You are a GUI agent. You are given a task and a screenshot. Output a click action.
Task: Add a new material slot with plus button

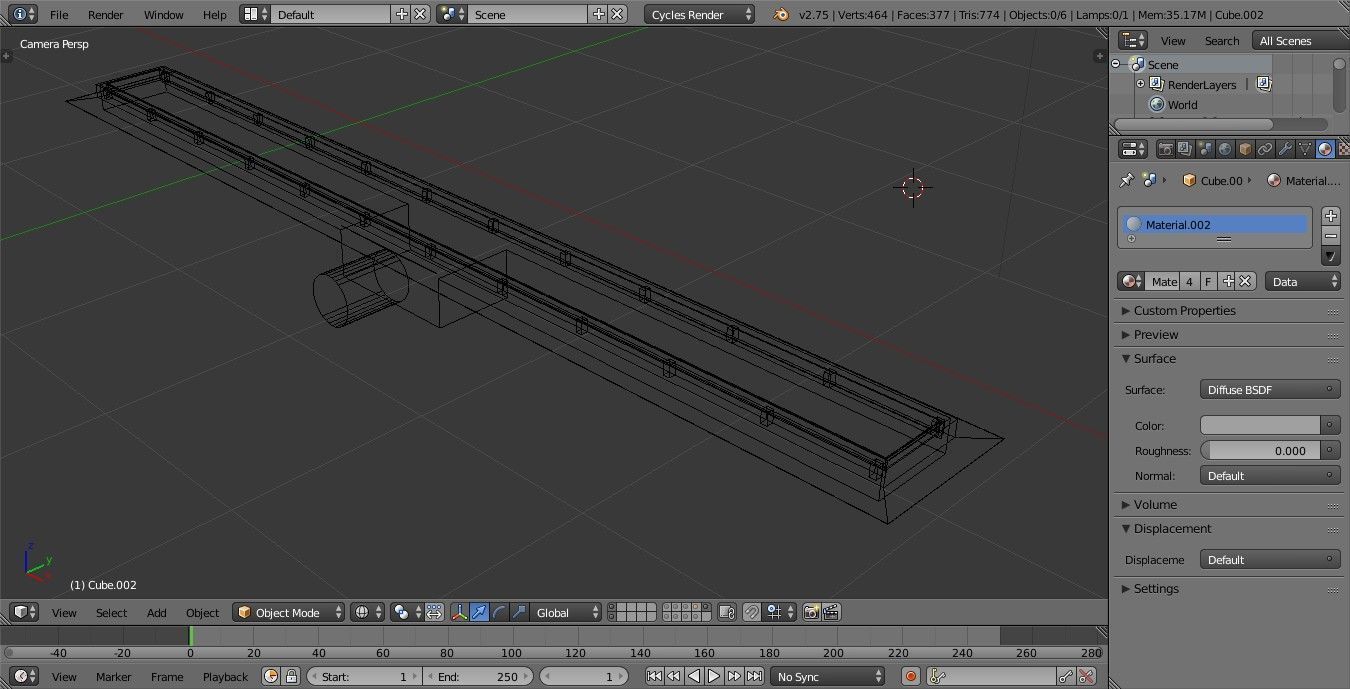(x=1330, y=216)
